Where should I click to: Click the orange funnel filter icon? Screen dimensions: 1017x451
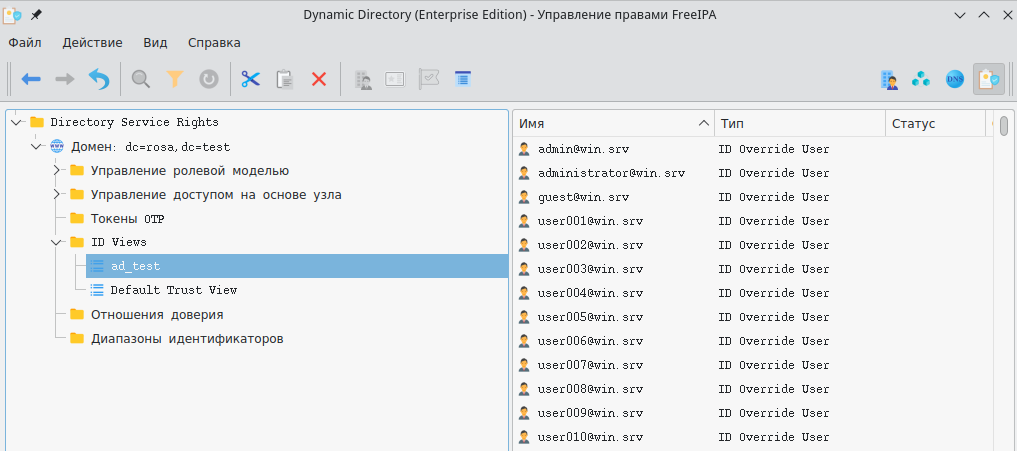click(x=175, y=79)
